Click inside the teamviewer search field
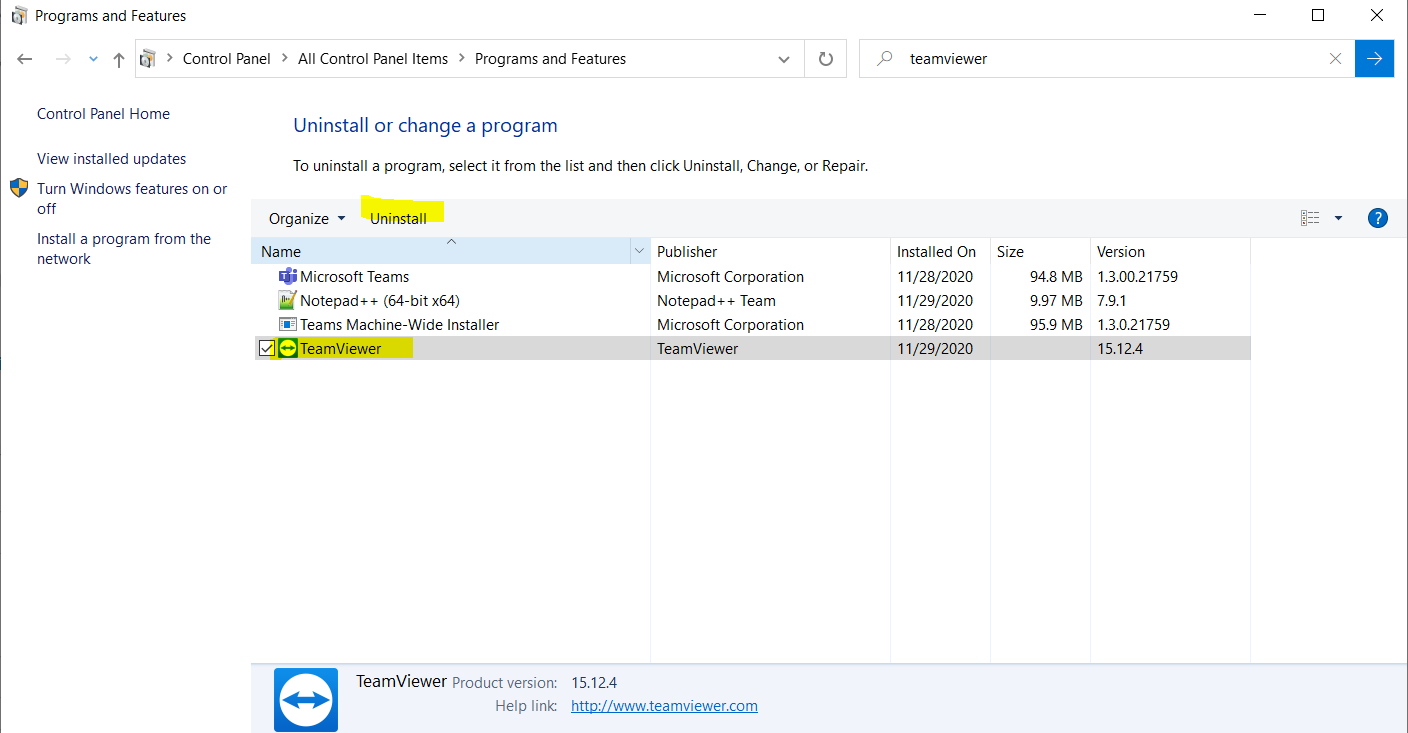Image resolution: width=1408 pixels, height=733 pixels. pos(1100,59)
